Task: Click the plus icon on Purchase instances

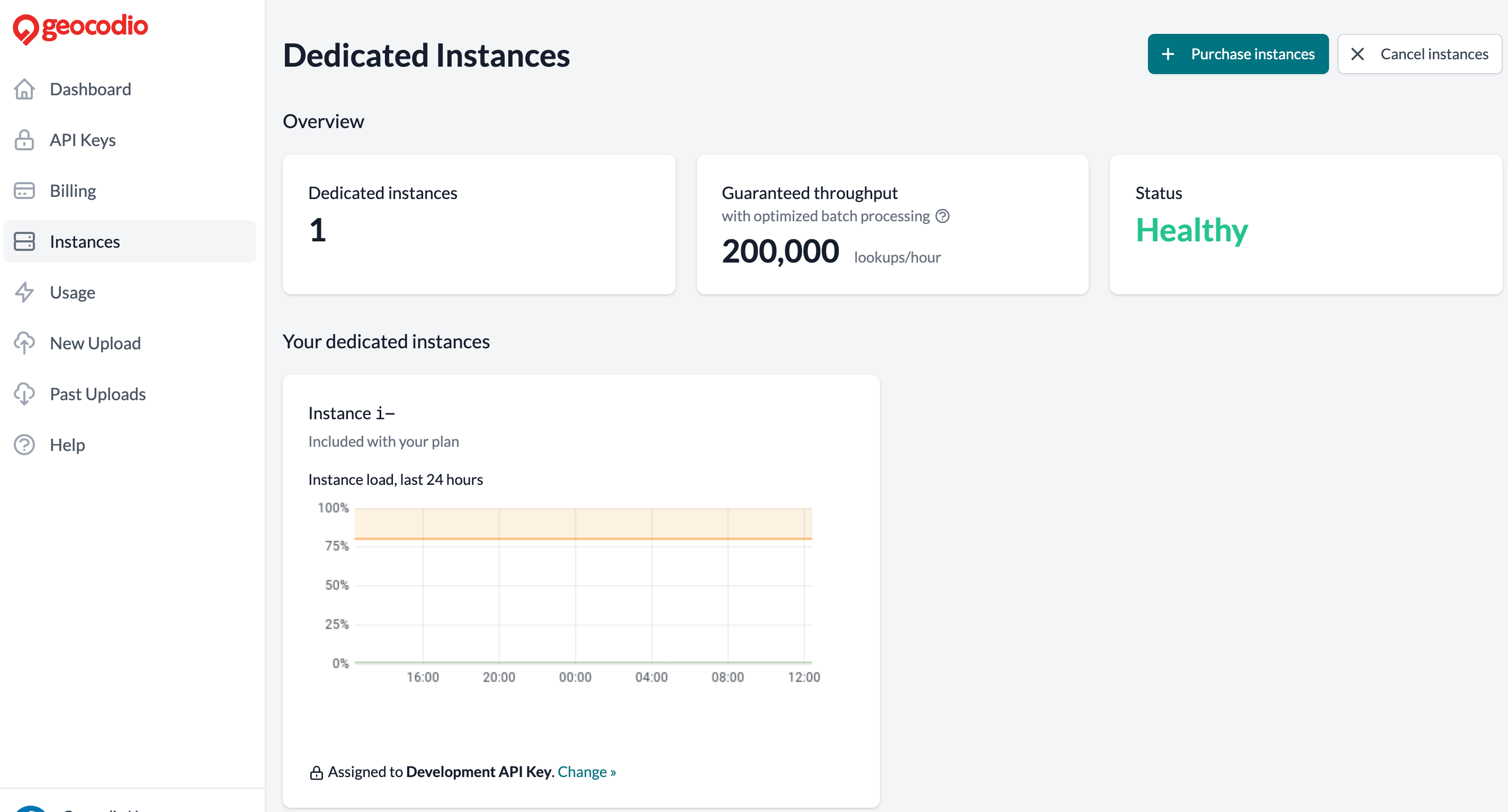Action: pyautogui.click(x=1169, y=54)
